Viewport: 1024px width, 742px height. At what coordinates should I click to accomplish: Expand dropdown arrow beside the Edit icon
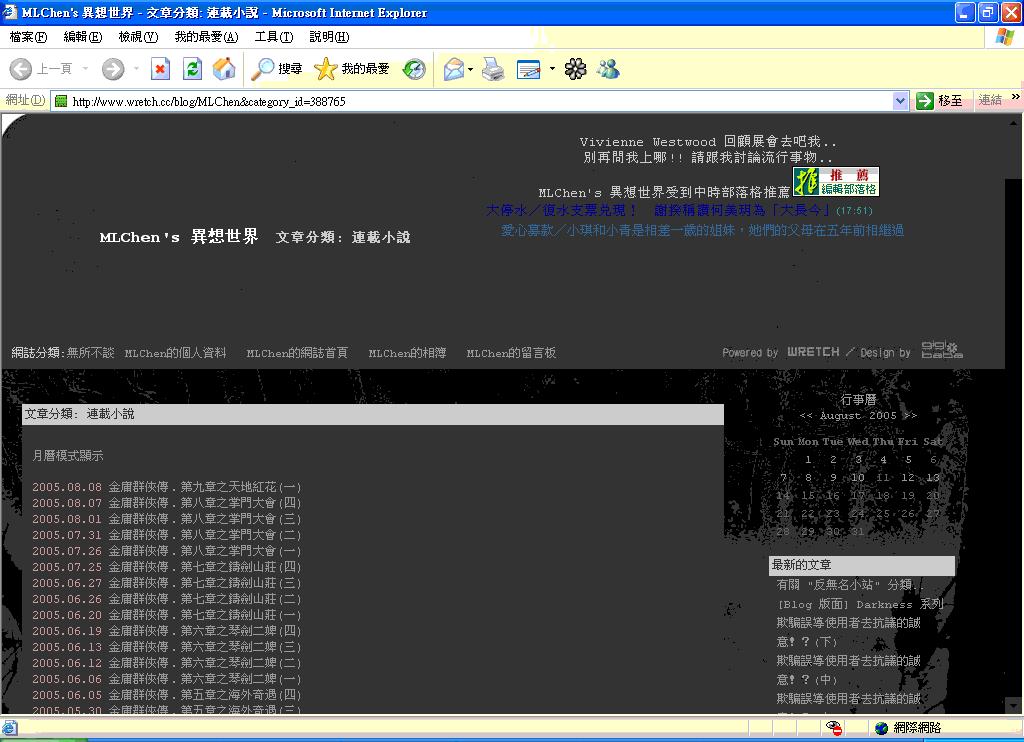click(552, 69)
